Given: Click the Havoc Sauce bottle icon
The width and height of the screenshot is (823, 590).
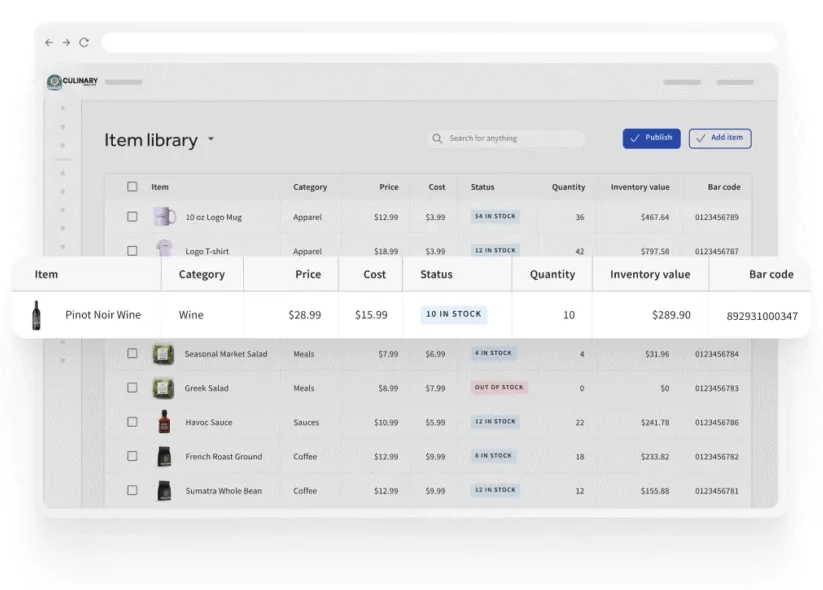Looking at the screenshot, I should (163, 422).
